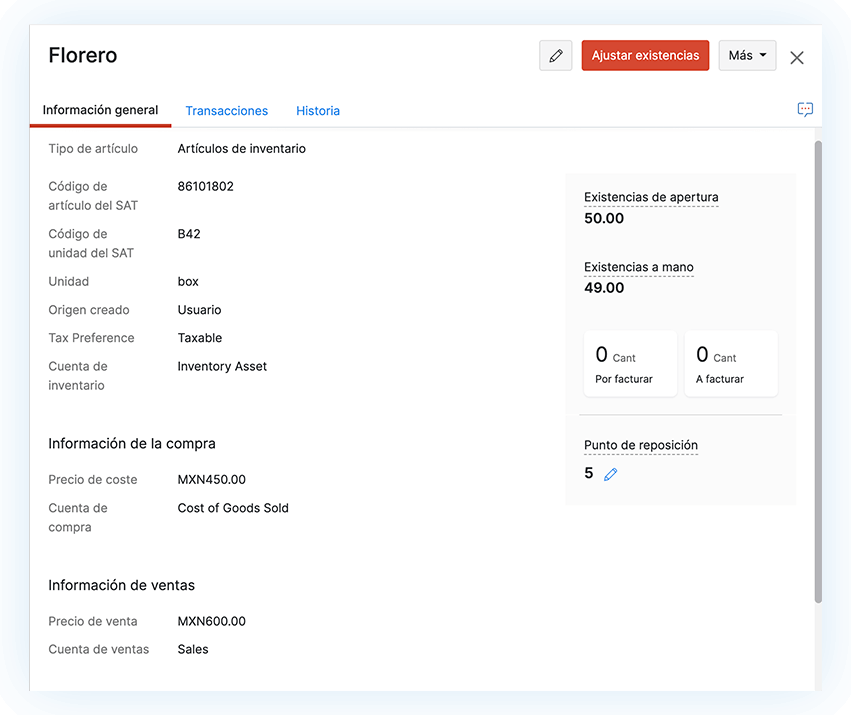Select the Por facturar quantity card

(x=630, y=363)
